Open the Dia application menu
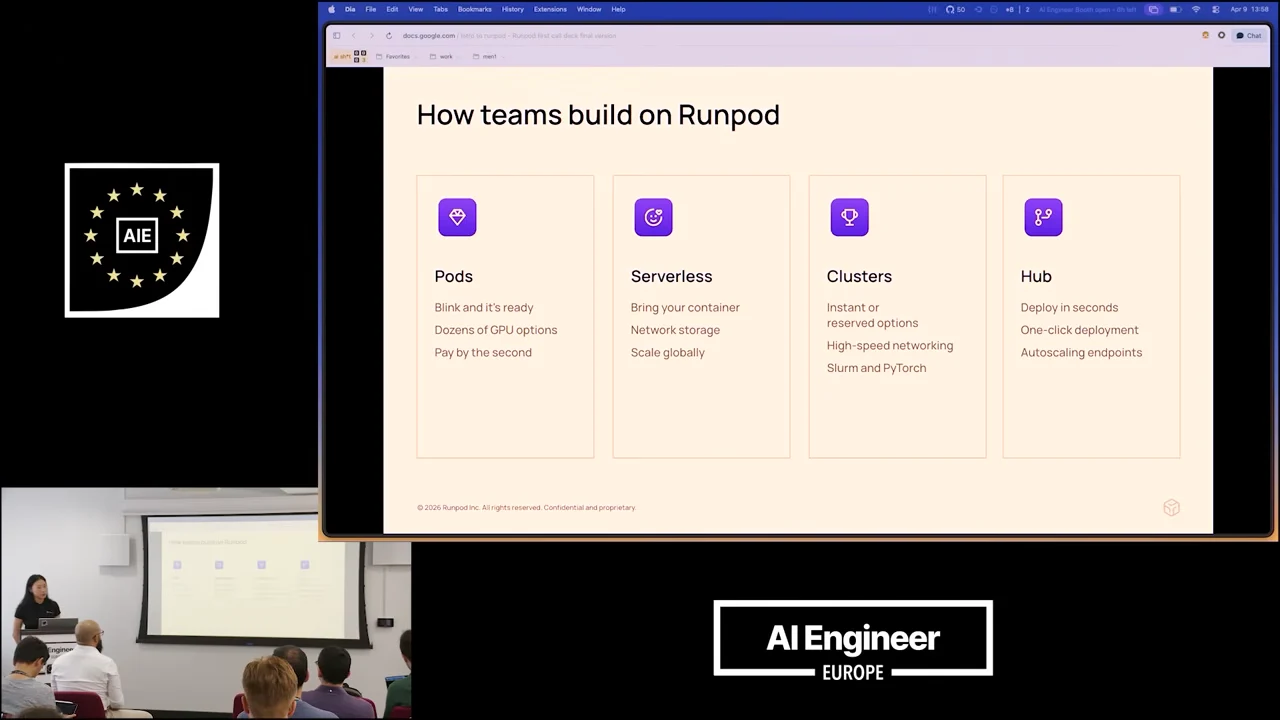 (x=350, y=9)
